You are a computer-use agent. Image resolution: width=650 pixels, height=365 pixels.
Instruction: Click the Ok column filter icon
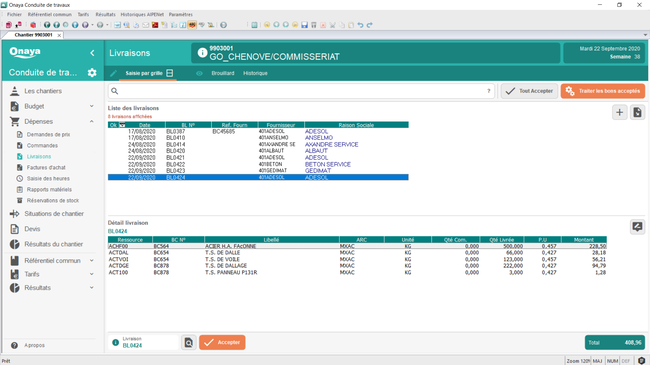[122, 125]
